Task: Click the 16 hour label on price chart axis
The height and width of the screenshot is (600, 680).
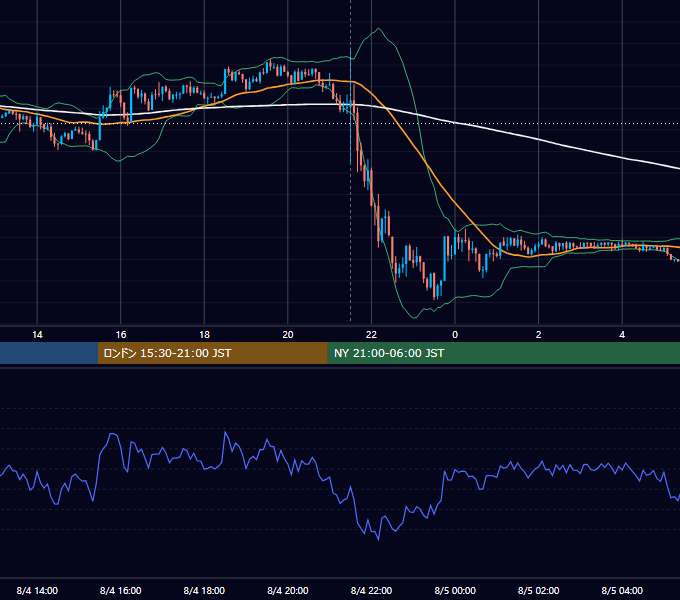Action: coord(121,335)
